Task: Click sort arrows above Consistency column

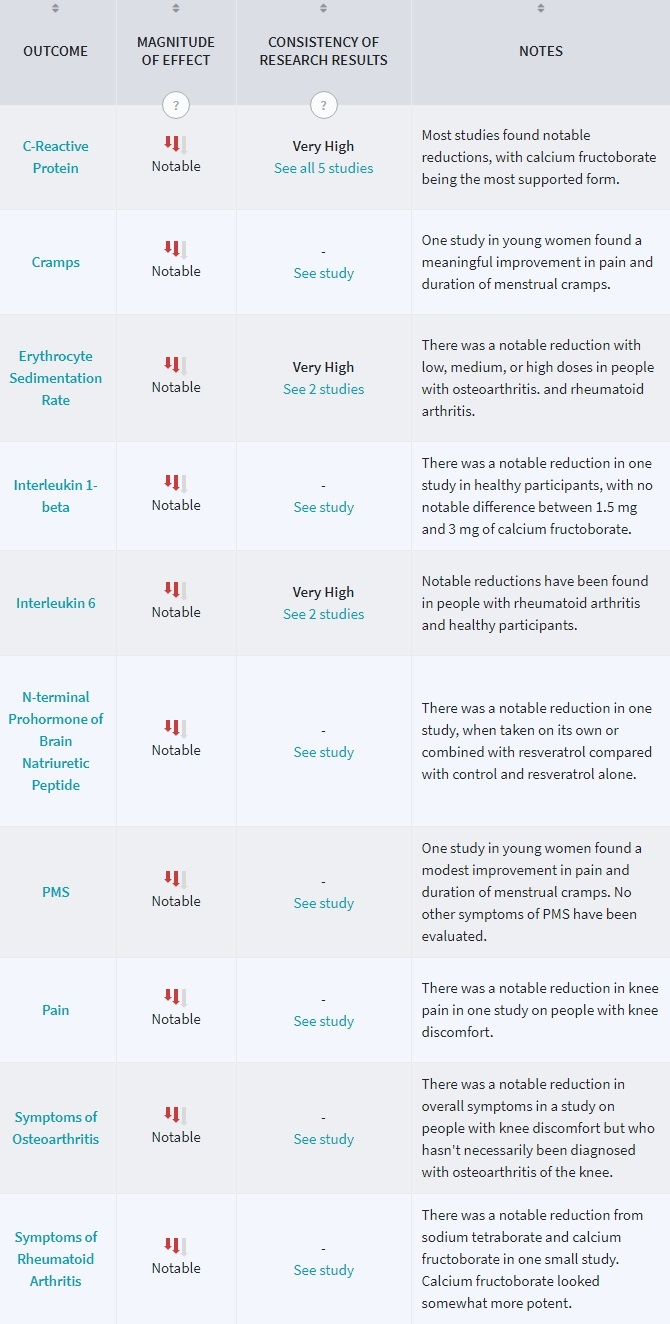Action: [x=323, y=8]
